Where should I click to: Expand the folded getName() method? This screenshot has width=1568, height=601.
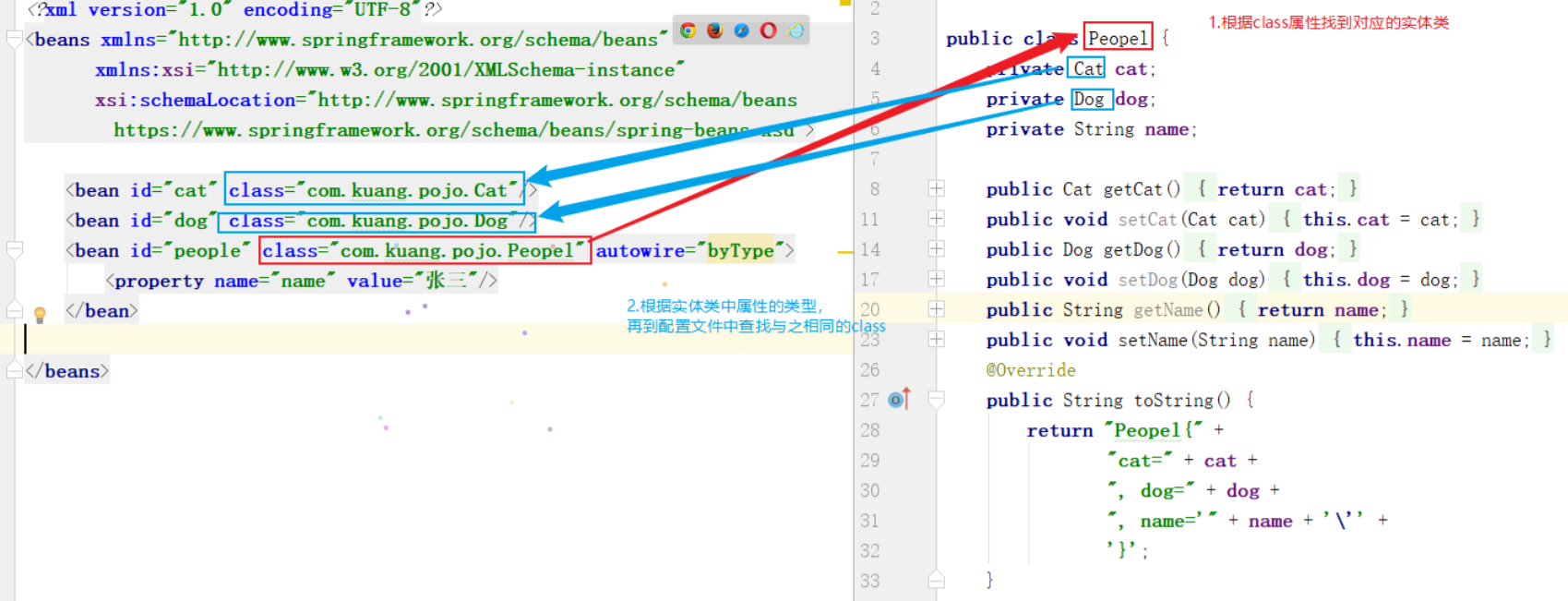[x=936, y=309]
